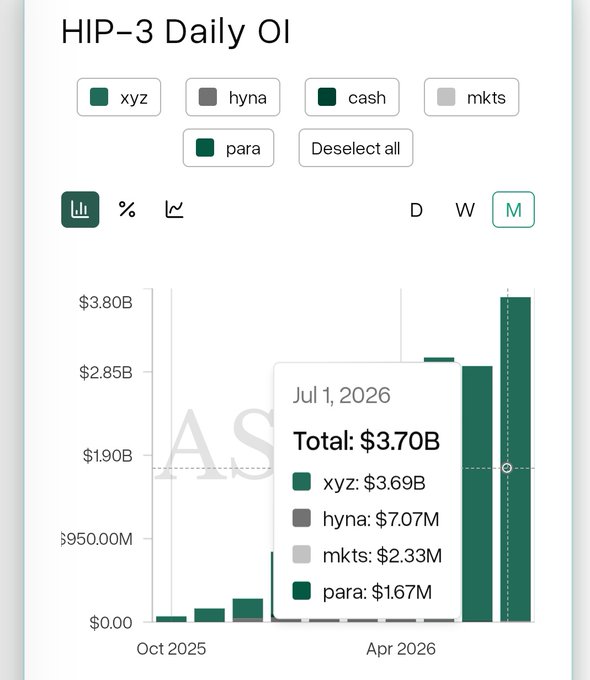The width and height of the screenshot is (590, 680).
Task: Switch to line chart view icon
Action: [174, 209]
